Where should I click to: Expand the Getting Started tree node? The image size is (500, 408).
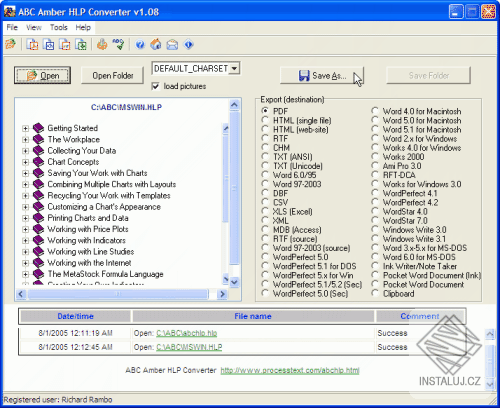25,128
